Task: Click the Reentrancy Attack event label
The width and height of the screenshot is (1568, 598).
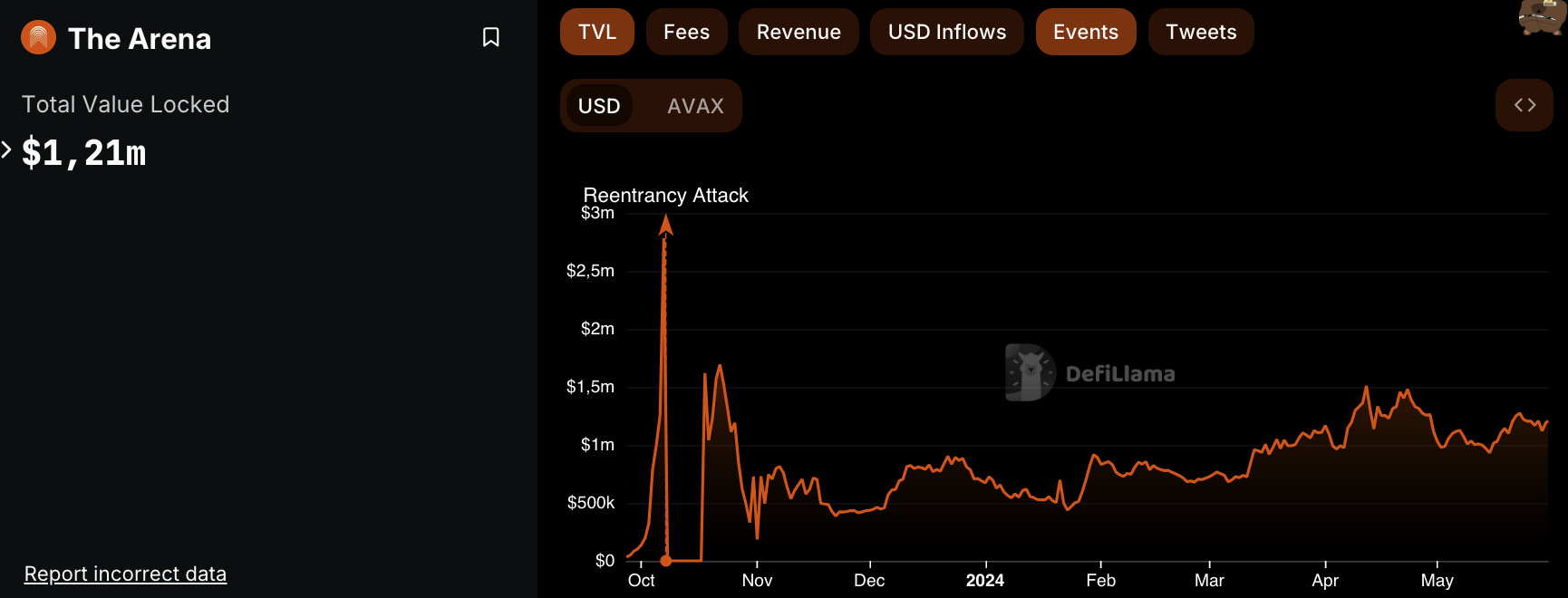Action: 665,196
